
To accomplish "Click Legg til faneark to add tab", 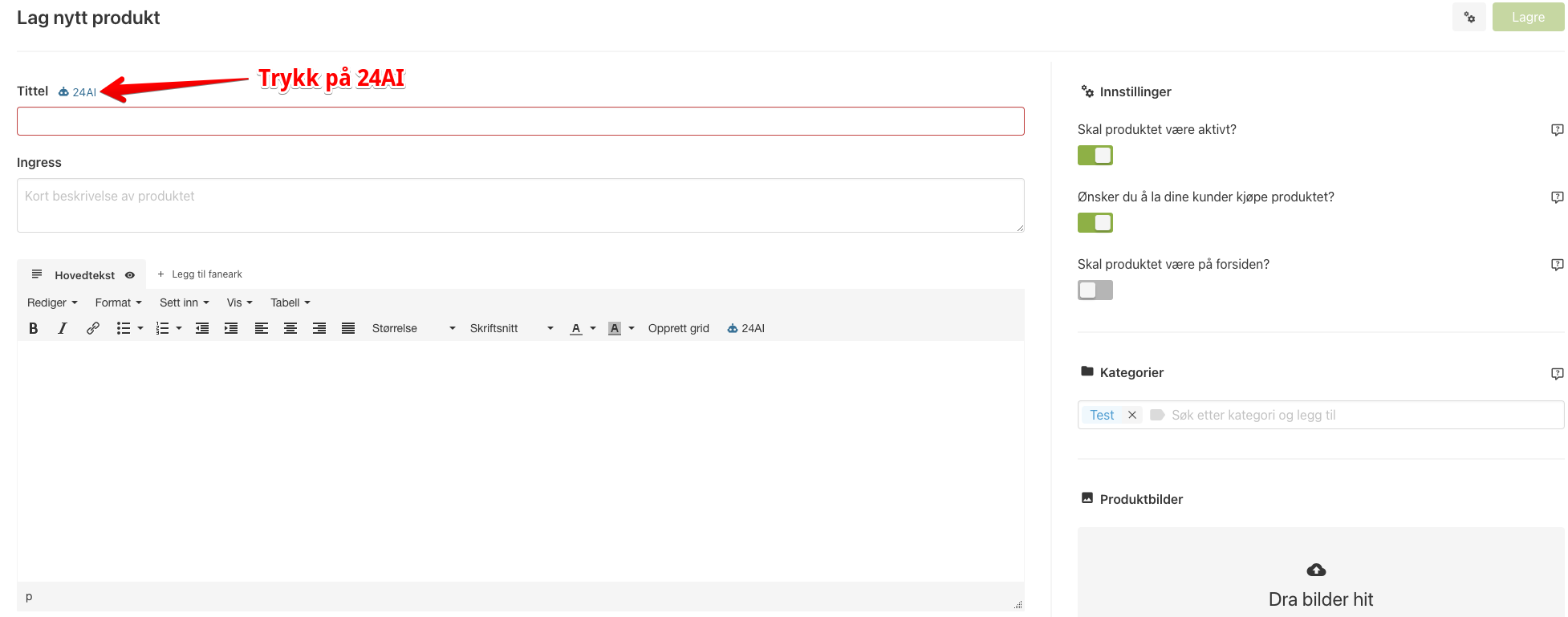I will click(200, 274).
